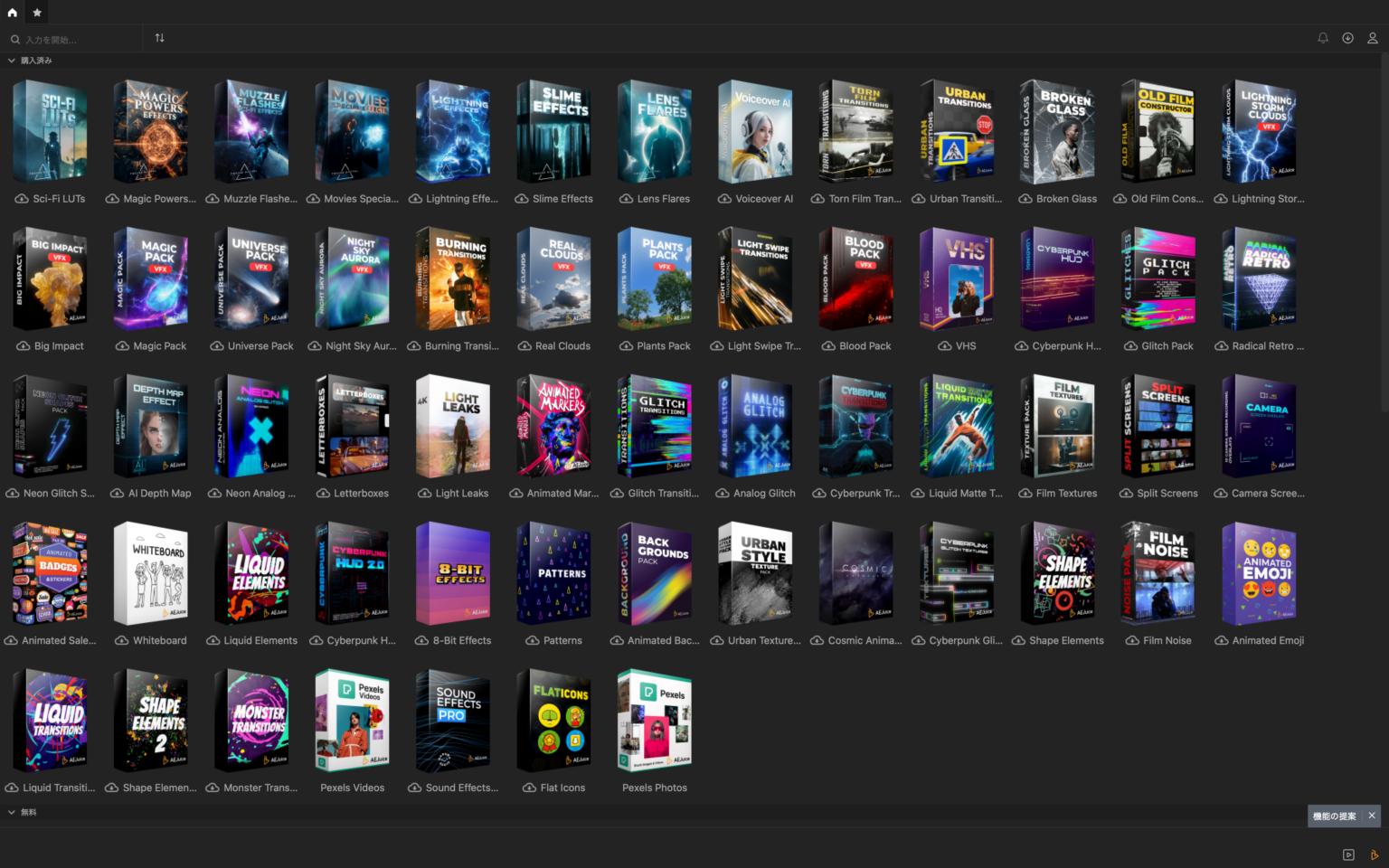
Task: Open the user account icon
Action: click(1372, 38)
